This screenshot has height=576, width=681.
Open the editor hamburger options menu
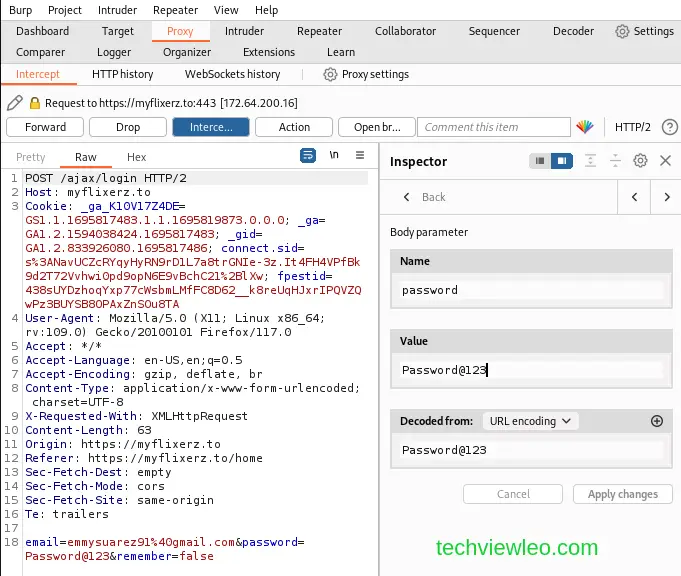(x=360, y=156)
